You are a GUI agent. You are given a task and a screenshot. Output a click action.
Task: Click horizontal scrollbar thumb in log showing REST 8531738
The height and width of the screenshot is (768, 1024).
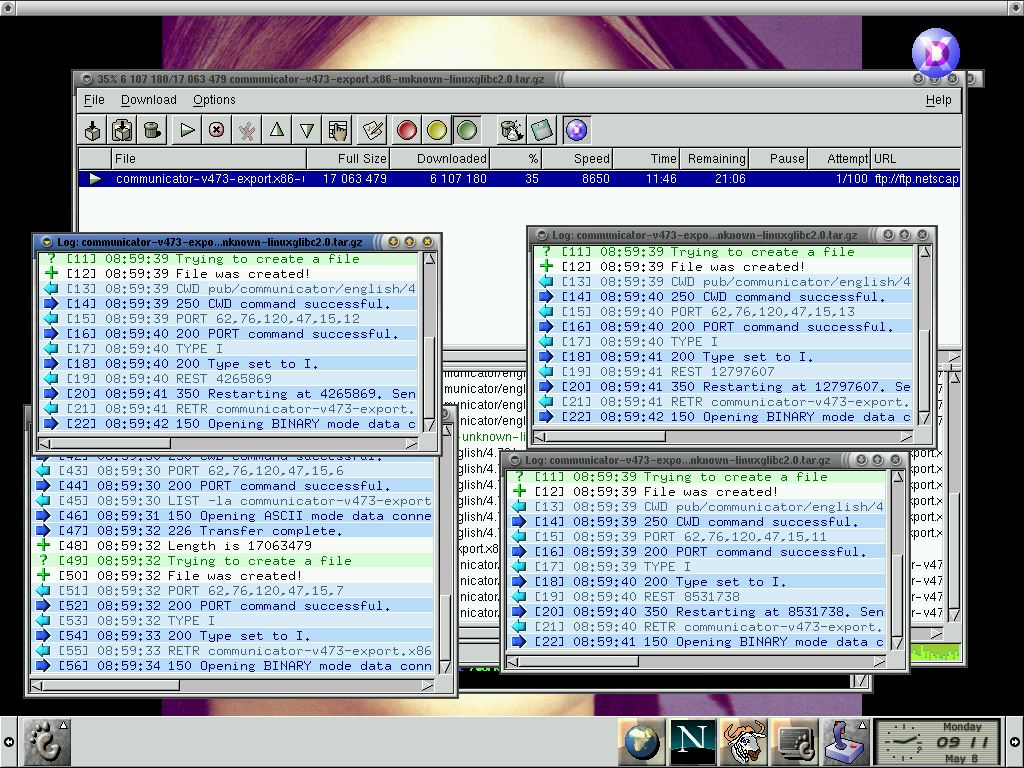(x=579, y=662)
